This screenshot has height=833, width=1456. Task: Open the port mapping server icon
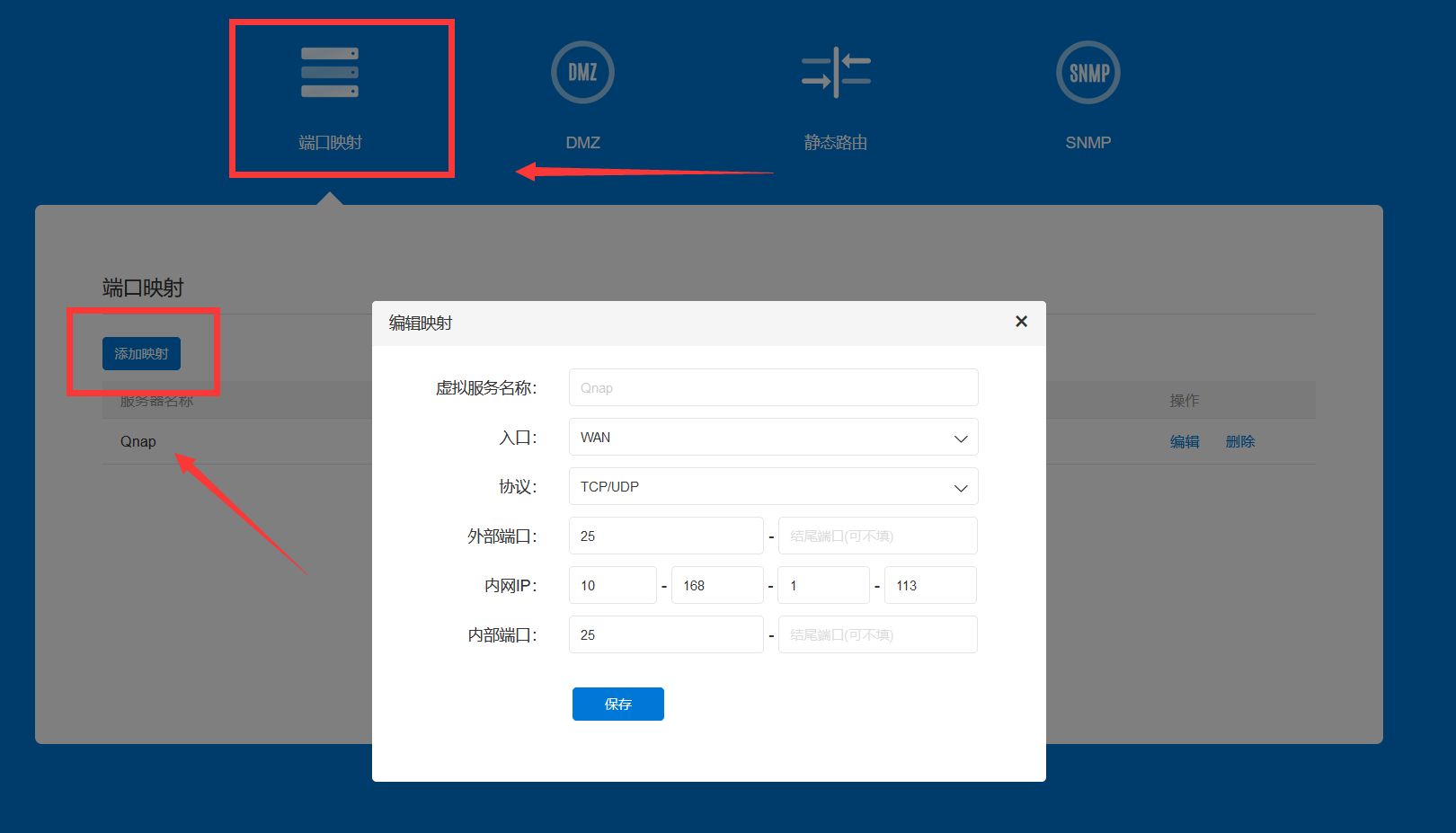tap(330, 73)
